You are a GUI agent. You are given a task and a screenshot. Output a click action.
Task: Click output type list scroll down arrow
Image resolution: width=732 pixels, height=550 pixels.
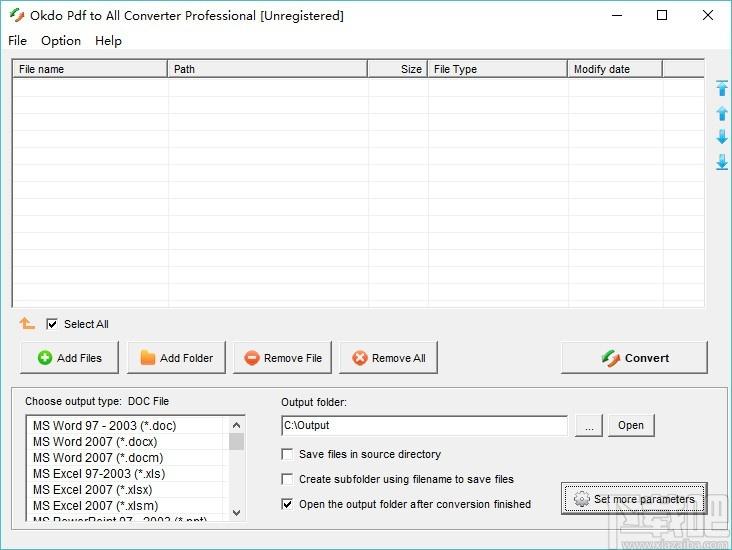click(236, 513)
